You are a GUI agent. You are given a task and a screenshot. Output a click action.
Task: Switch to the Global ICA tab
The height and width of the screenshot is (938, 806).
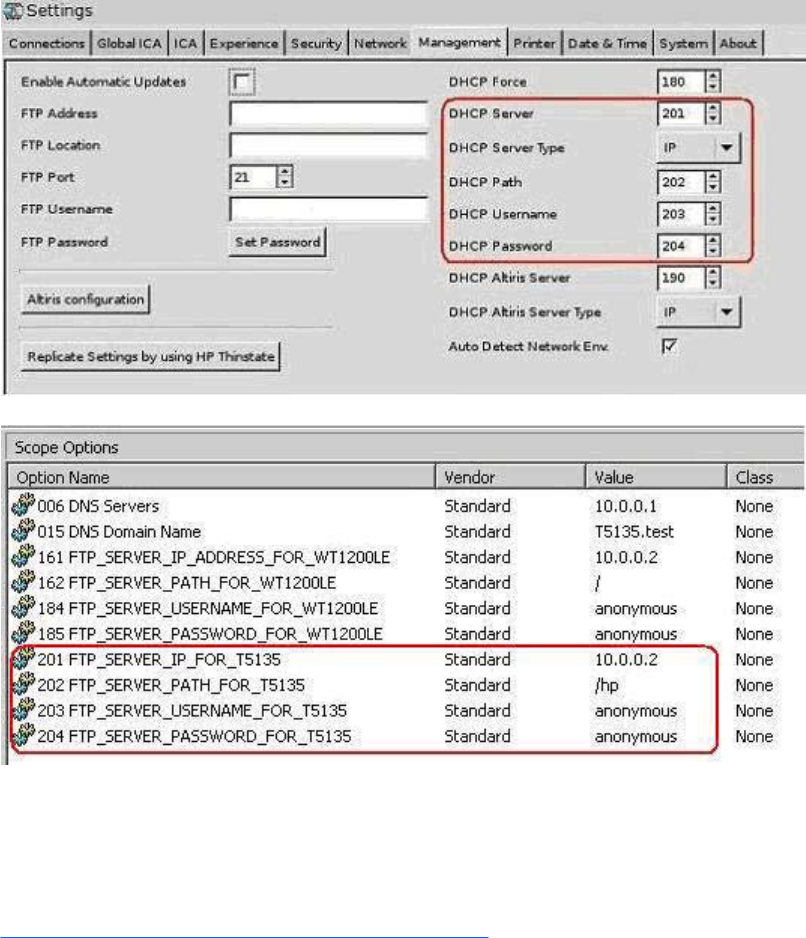[x=129, y=44]
